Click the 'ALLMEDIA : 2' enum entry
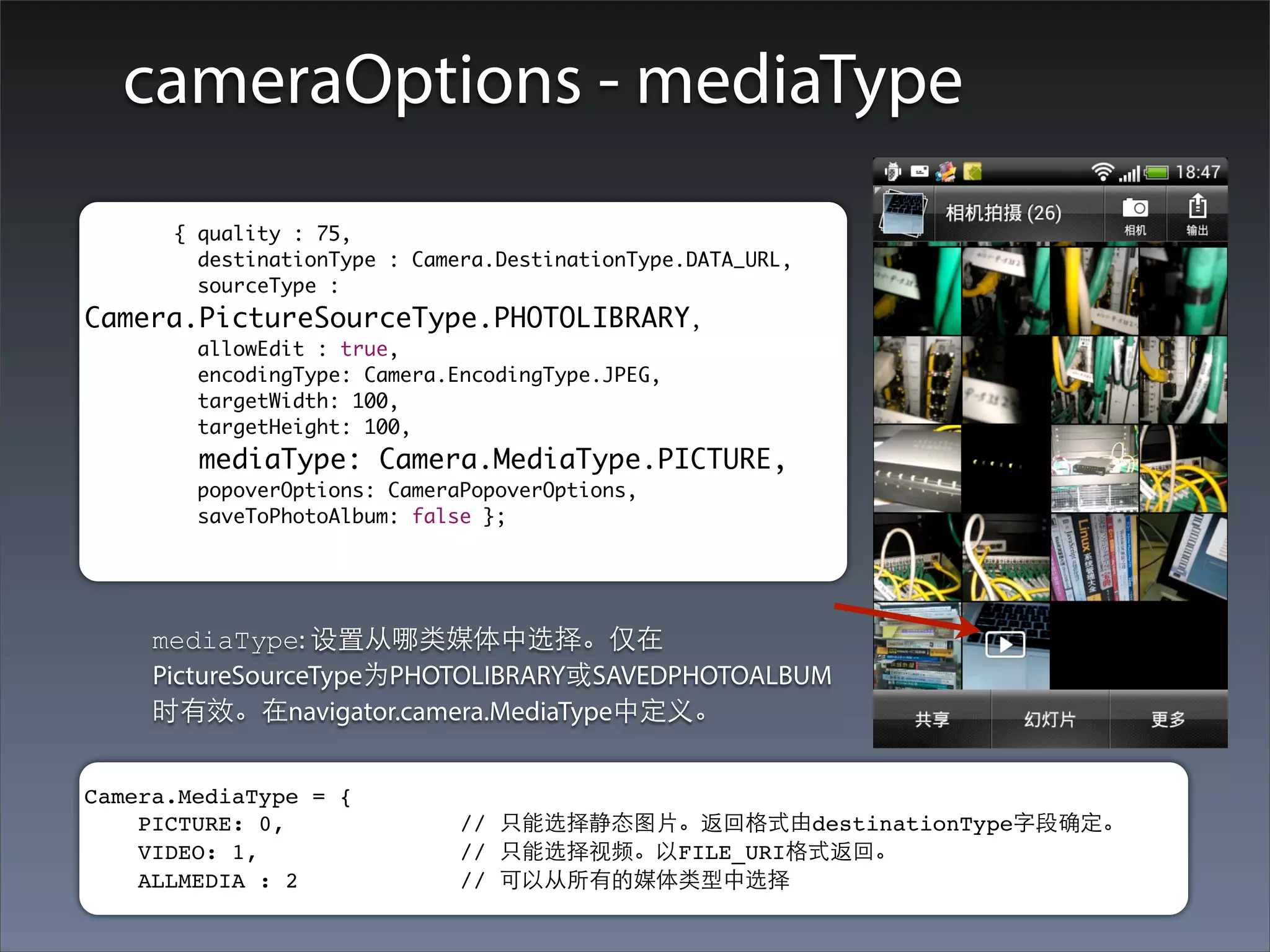The width and height of the screenshot is (1270, 952). (x=217, y=881)
